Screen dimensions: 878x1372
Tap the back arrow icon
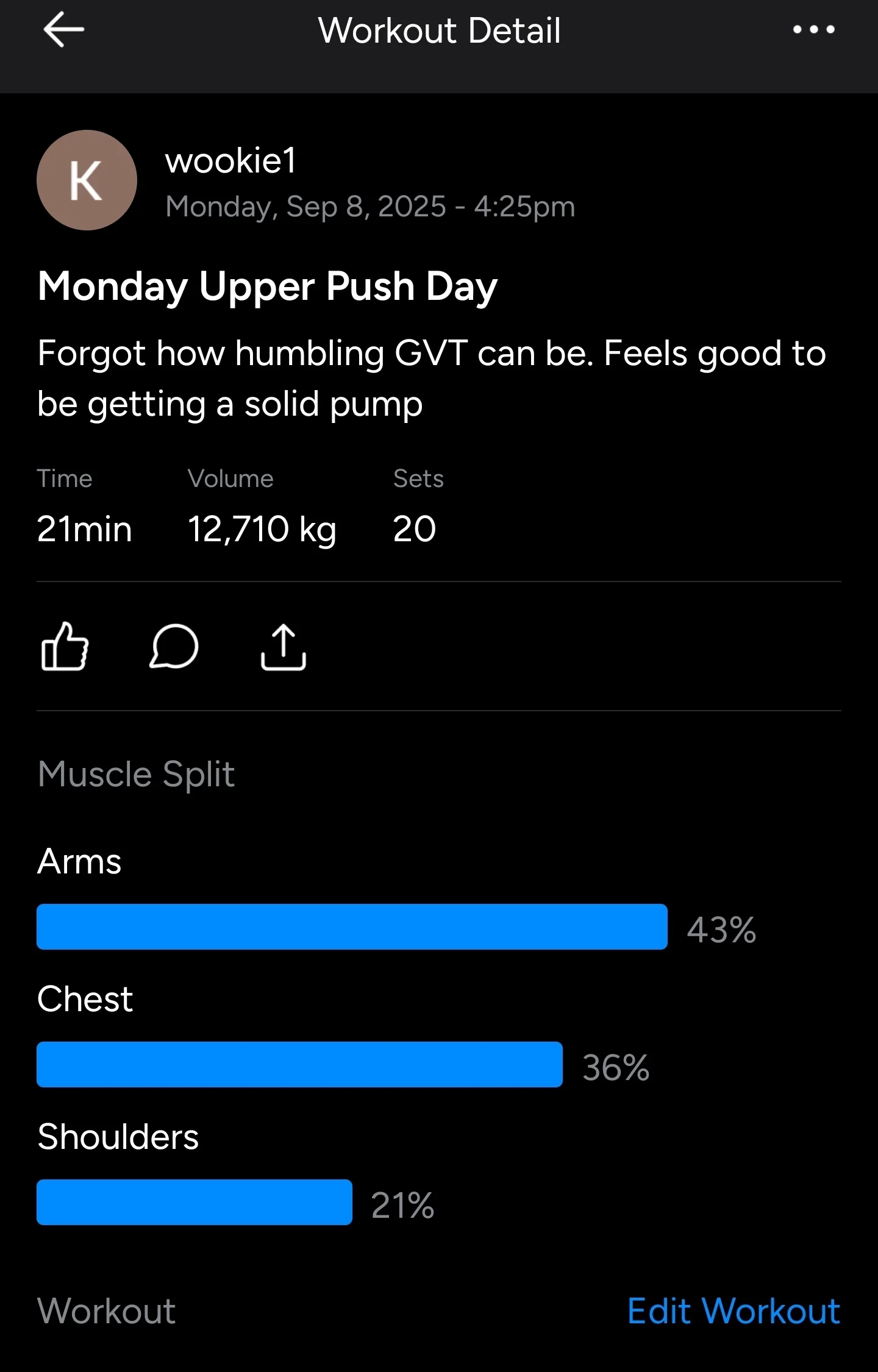(64, 29)
